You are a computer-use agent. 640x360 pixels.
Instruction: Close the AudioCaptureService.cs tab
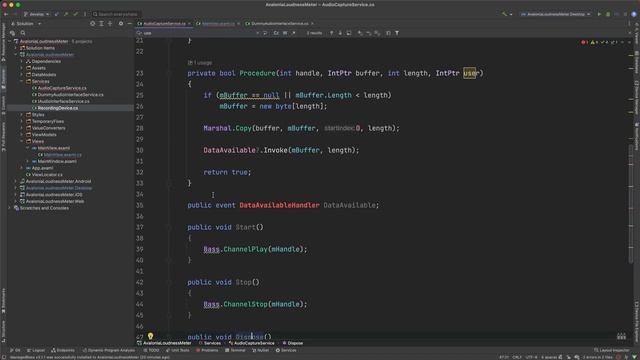(189, 24)
